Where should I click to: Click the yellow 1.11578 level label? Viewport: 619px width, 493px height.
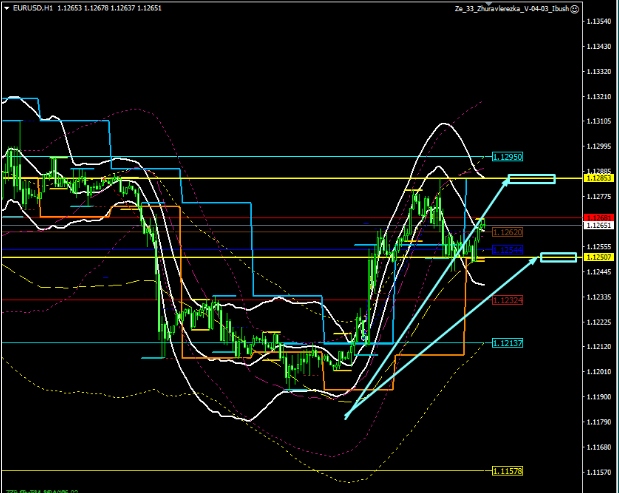508,470
